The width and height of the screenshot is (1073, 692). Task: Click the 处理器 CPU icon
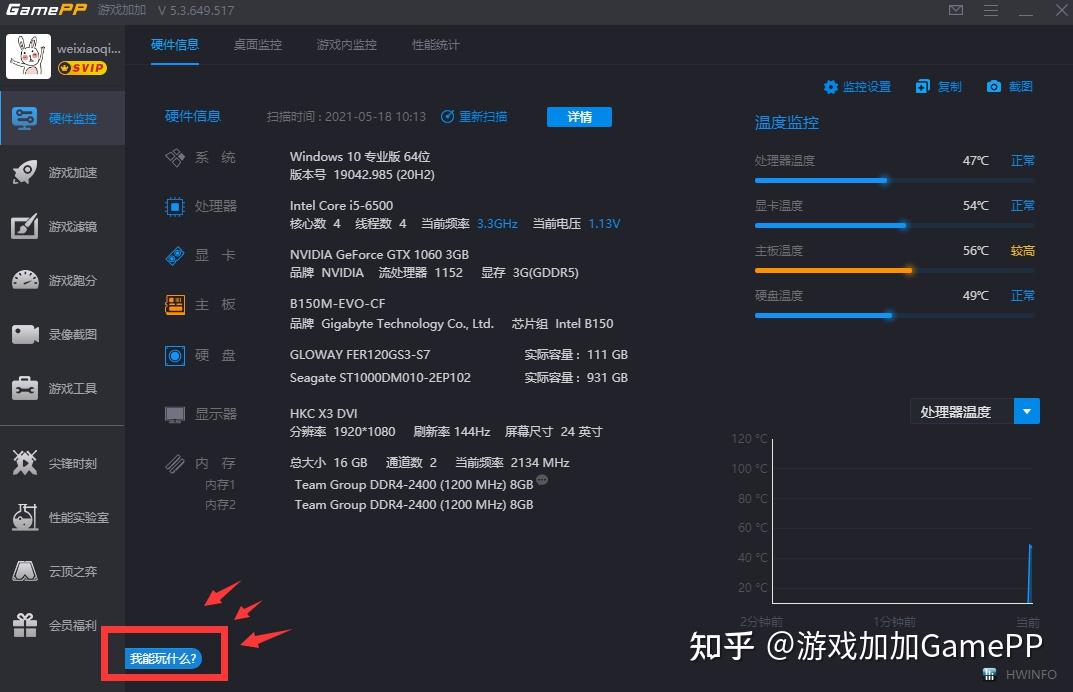[x=175, y=206]
